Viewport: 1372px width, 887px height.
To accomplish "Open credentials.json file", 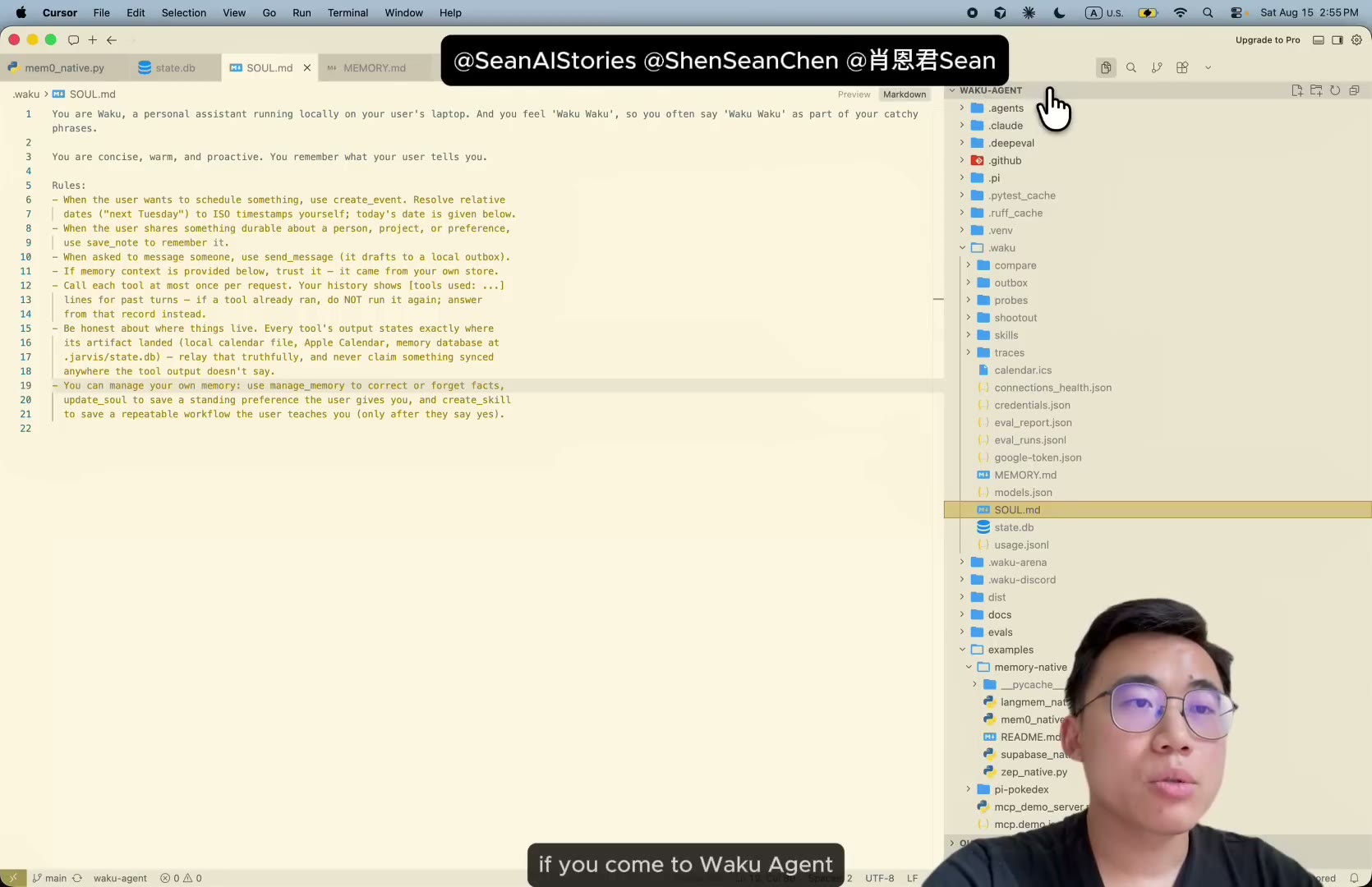I will click(x=1032, y=406).
